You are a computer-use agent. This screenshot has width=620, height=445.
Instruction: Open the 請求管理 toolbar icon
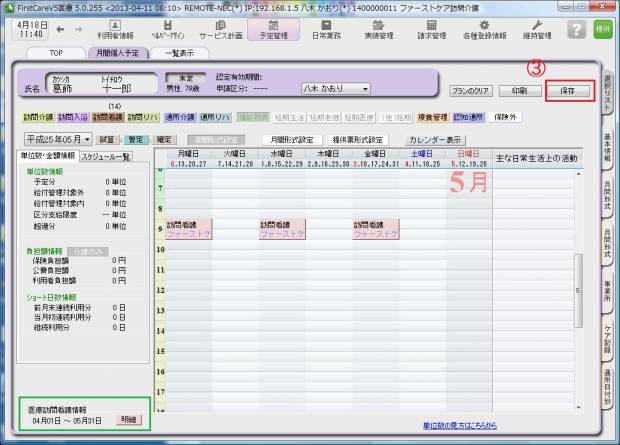click(429, 28)
